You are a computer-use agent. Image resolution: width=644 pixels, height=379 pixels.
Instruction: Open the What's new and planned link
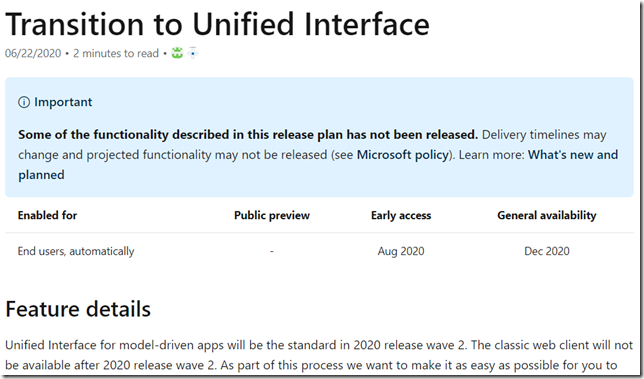tap(318, 165)
